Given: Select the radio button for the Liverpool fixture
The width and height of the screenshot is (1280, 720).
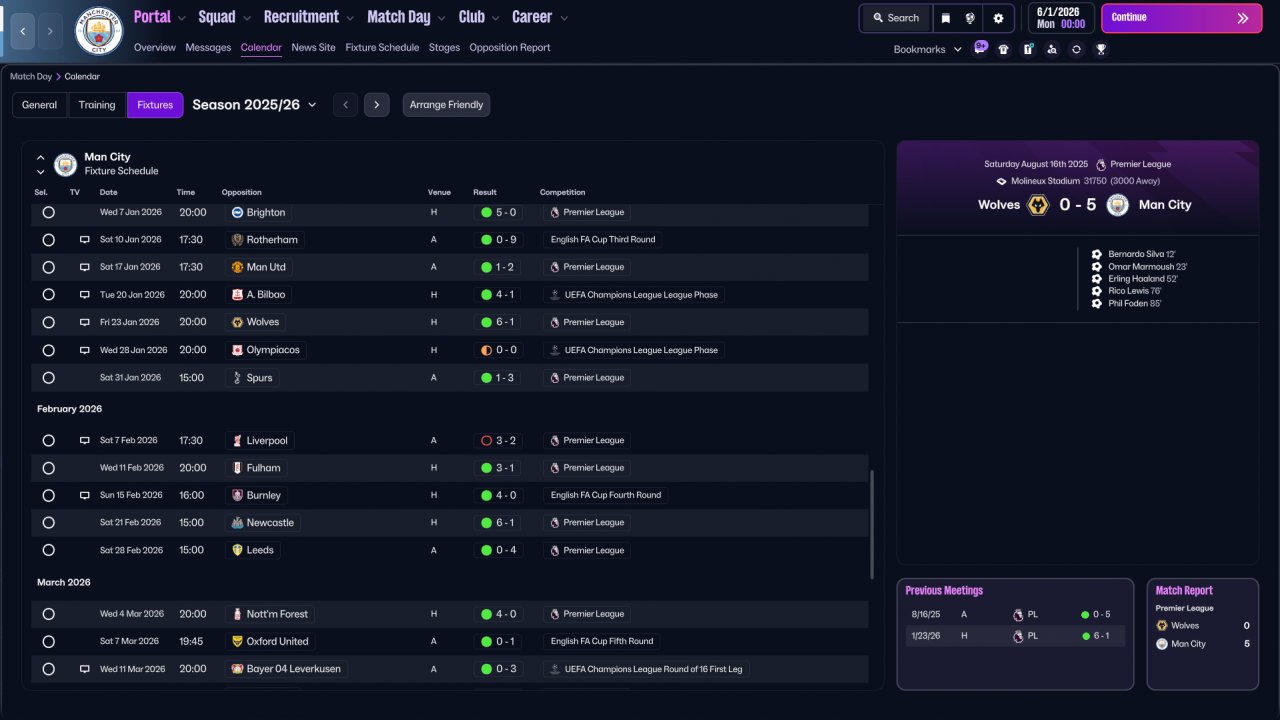Looking at the screenshot, I should click(x=48, y=441).
